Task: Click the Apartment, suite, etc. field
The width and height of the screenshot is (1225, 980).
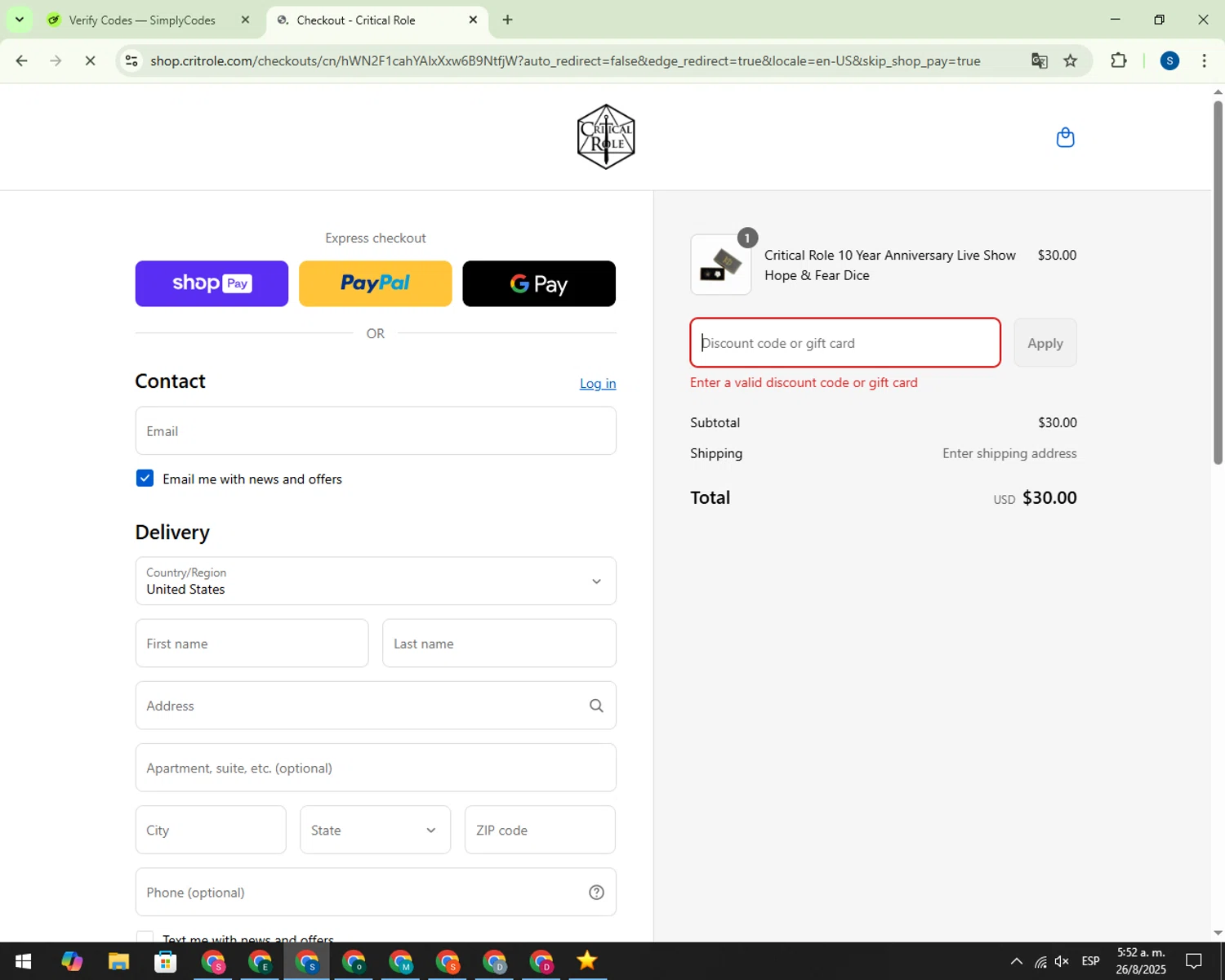Action: [376, 768]
